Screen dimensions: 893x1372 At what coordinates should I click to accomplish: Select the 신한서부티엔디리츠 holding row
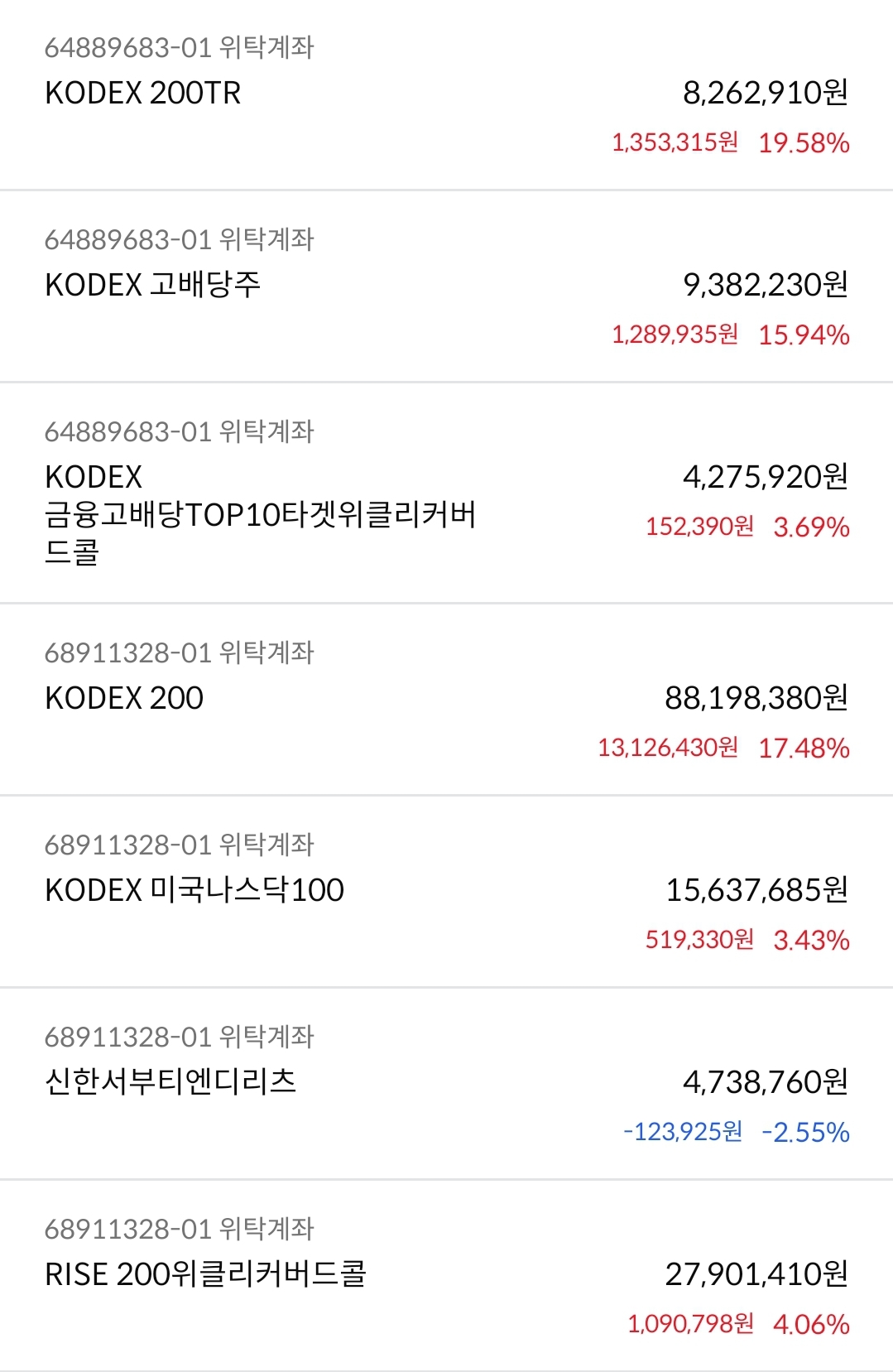point(446,1084)
